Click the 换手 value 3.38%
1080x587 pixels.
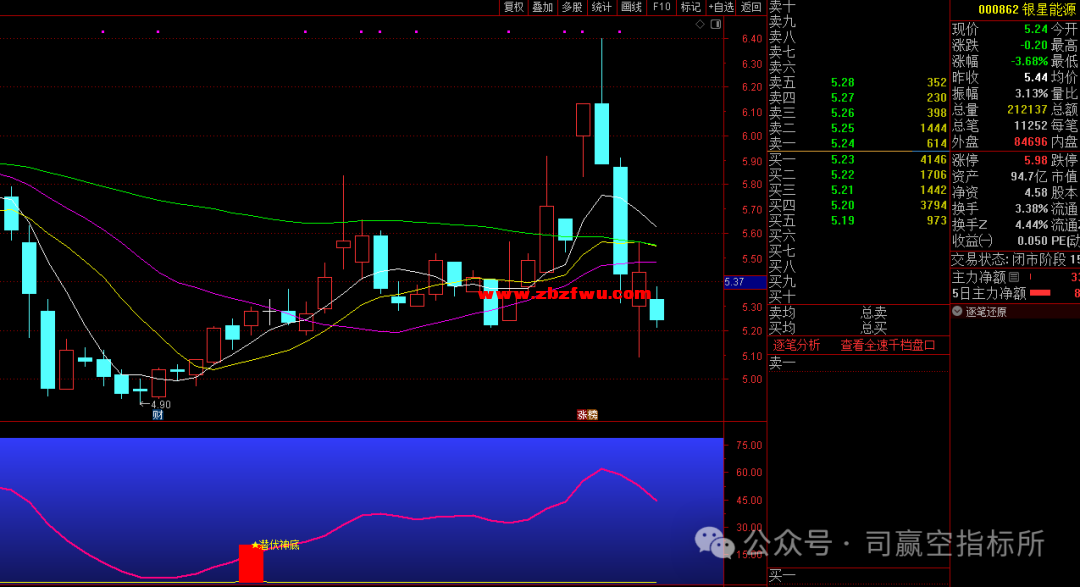click(x=1031, y=209)
